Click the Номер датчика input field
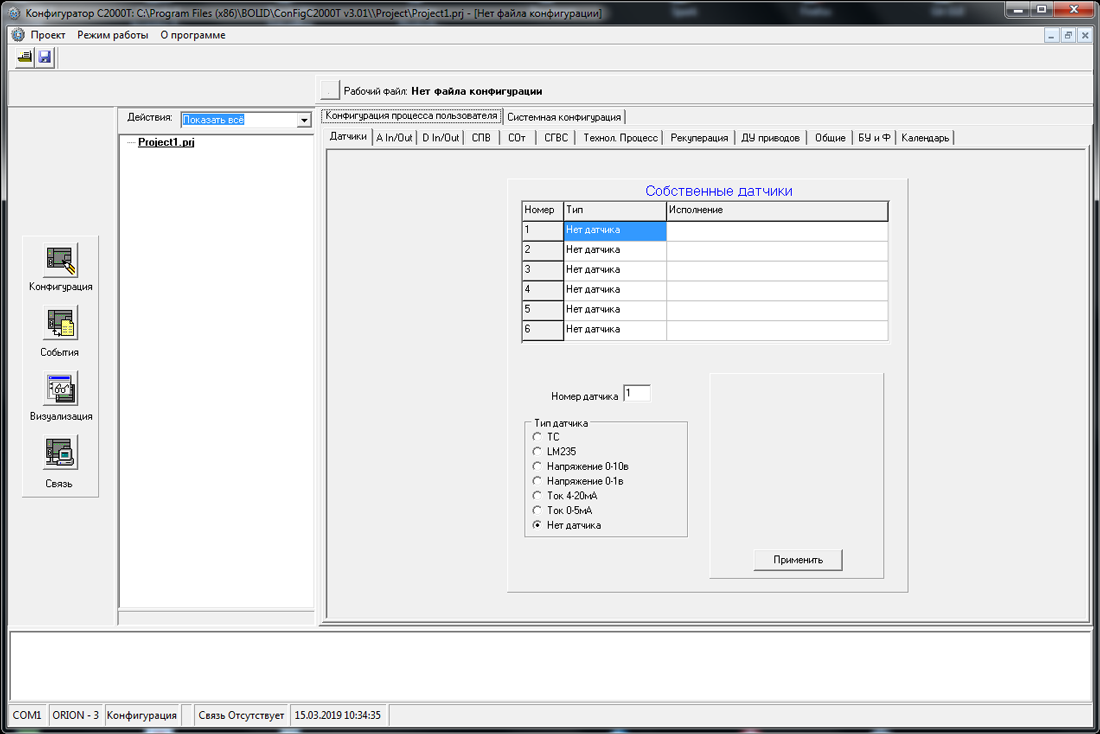Screen dimensions: 1100x734 click(636, 394)
